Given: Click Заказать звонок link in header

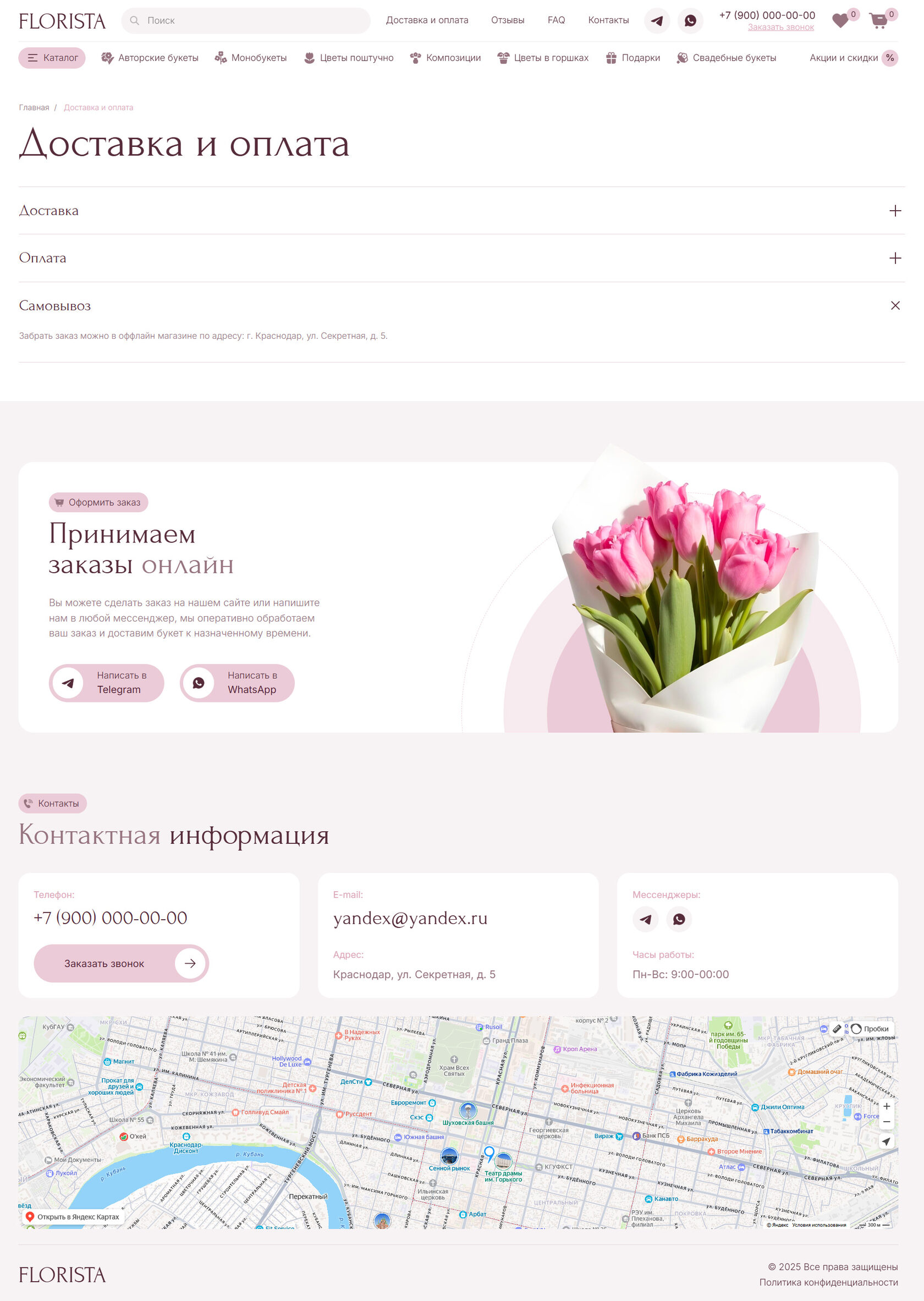Looking at the screenshot, I should click(780, 28).
